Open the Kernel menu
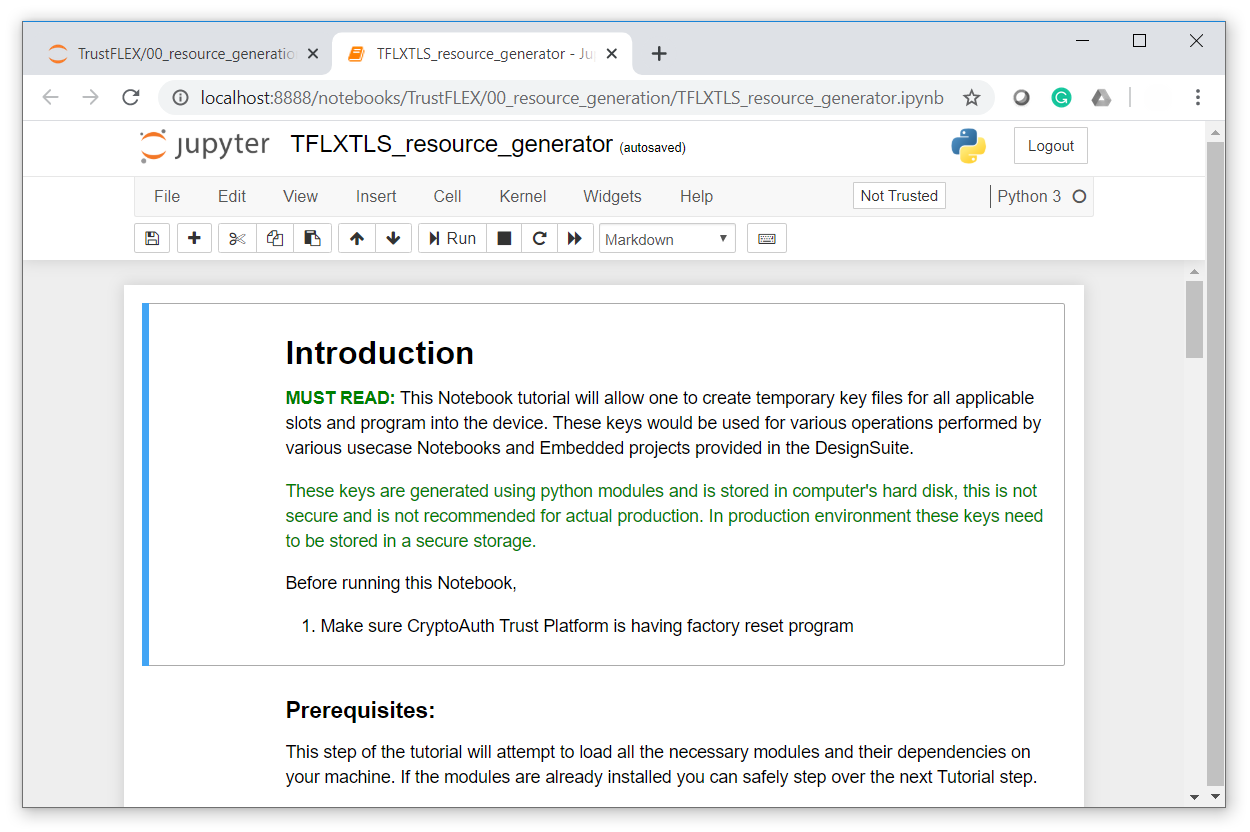Screen dimensions: 1250x832 [522, 196]
